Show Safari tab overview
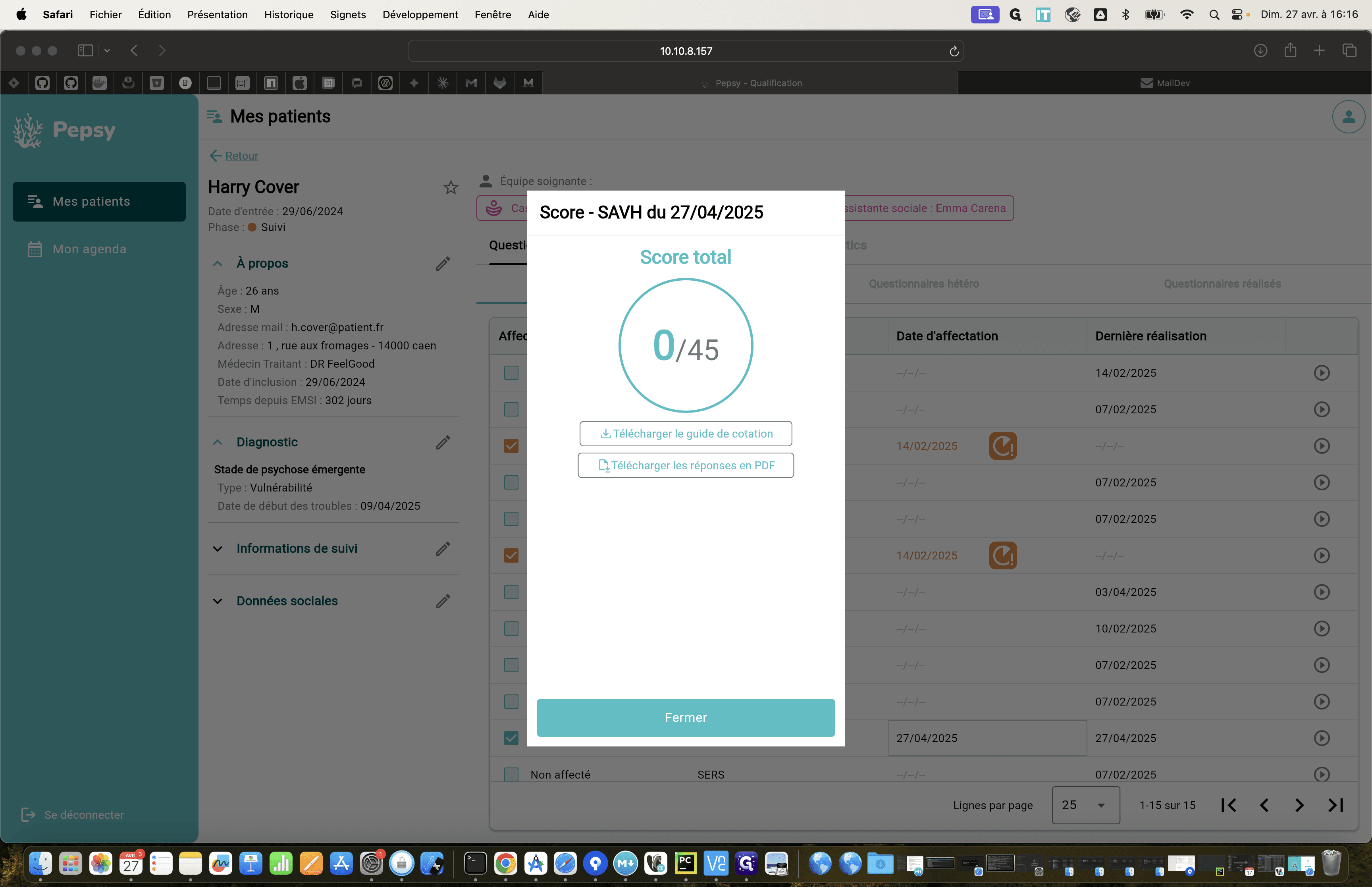Screen dimensions: 1372x887 click(x=1349, y=51)
